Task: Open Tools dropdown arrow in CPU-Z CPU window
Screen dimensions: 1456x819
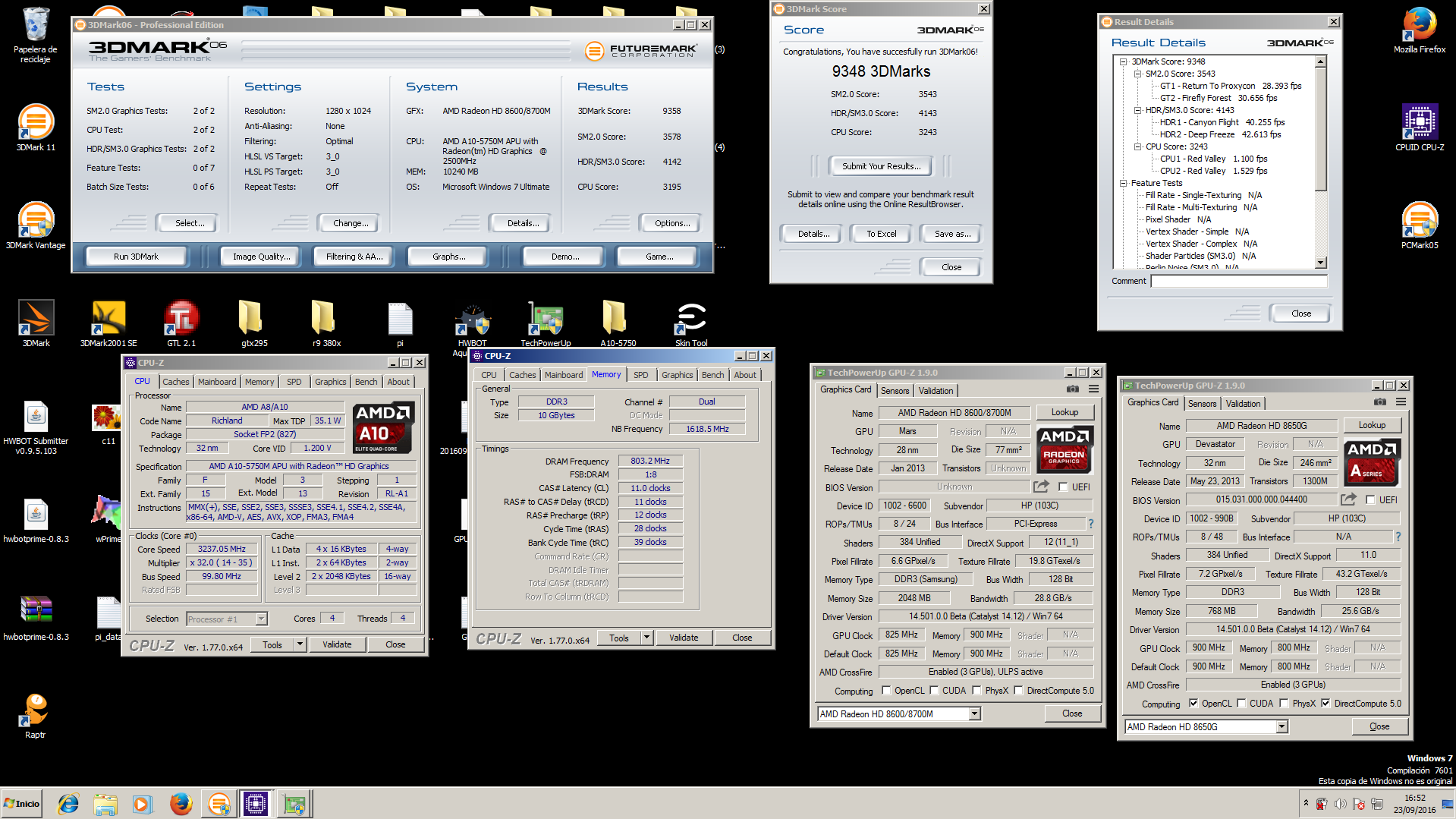Action: (x=300, y=644)
